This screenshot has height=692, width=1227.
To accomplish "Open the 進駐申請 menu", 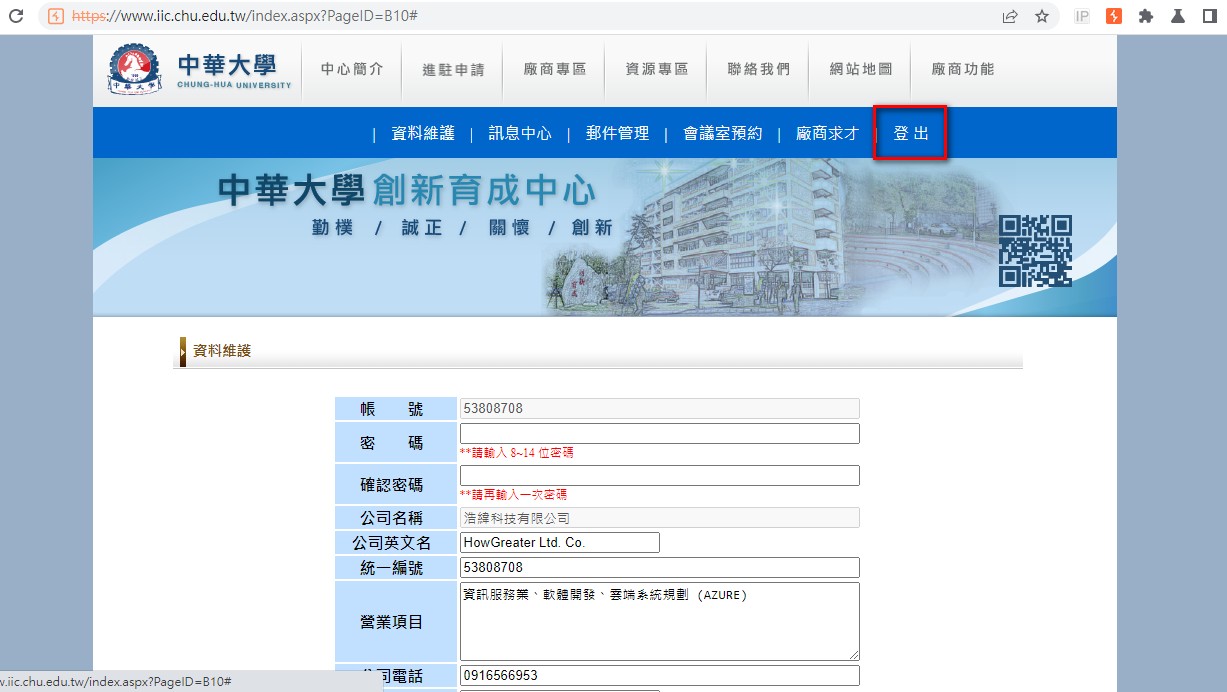I will pyautogui.click(x=453, y=70).
